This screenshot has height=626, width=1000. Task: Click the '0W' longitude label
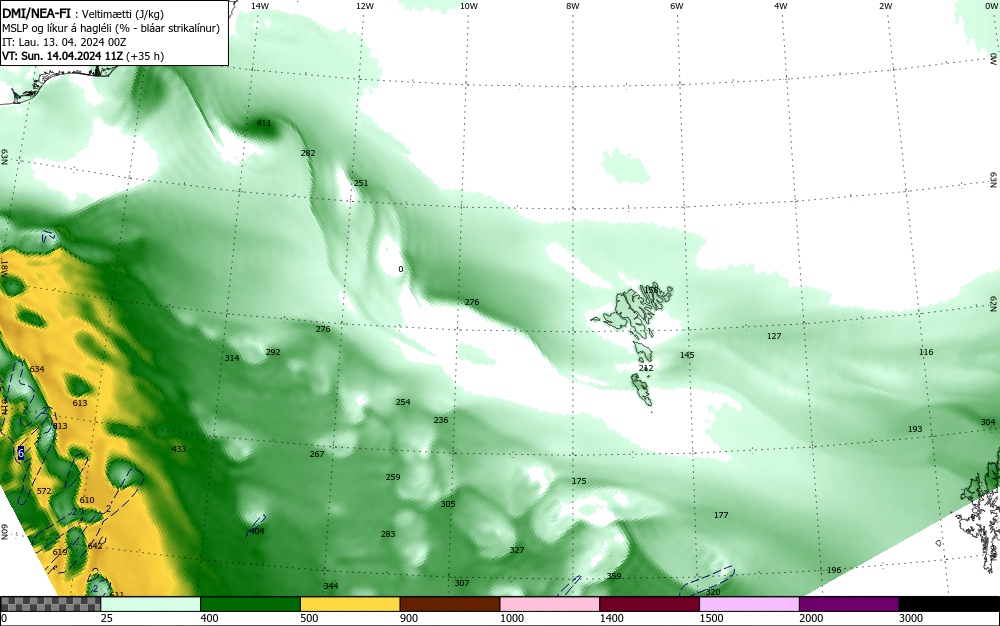point(990,6)
